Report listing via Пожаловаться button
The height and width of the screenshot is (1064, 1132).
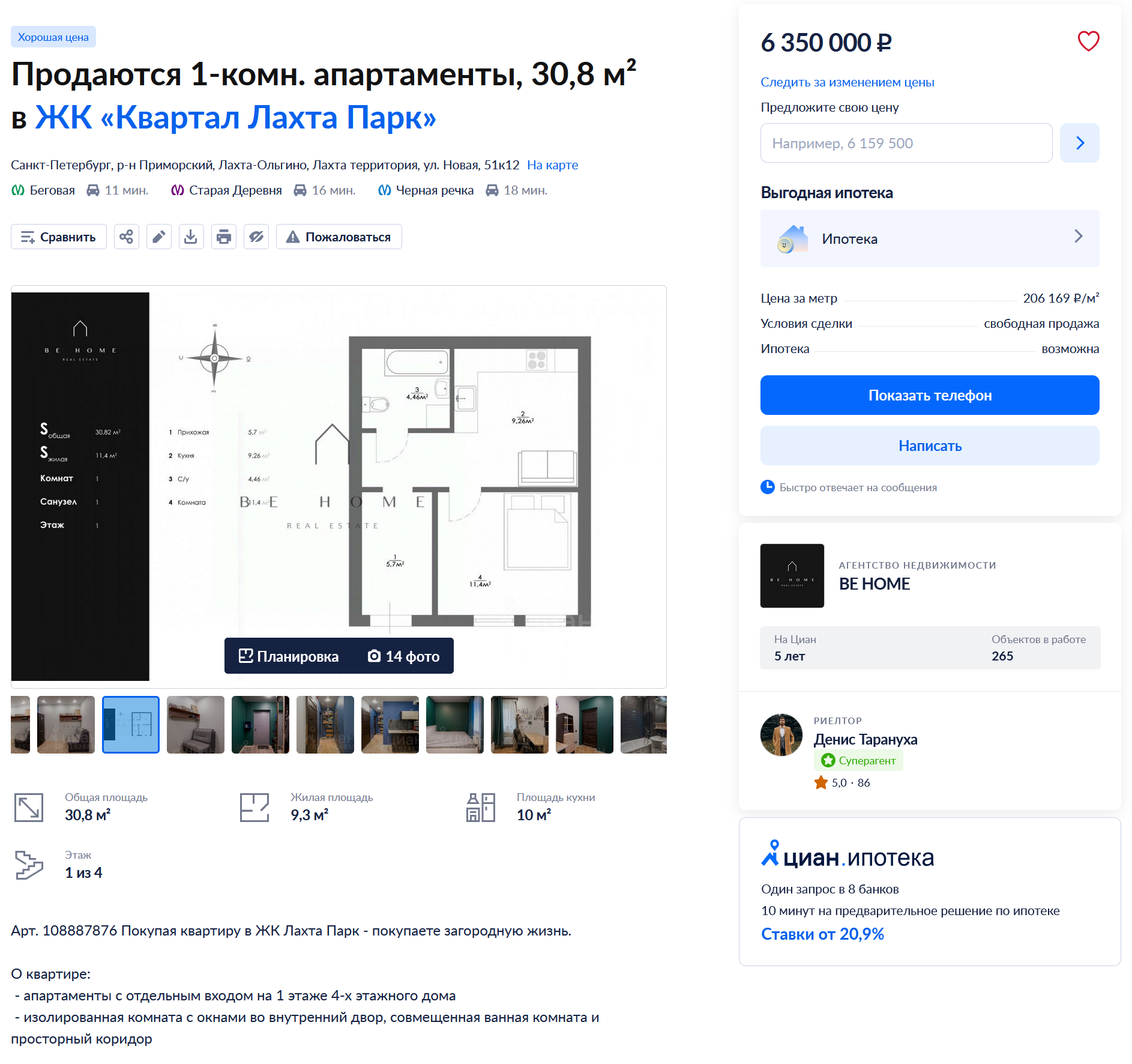(339, 237)
